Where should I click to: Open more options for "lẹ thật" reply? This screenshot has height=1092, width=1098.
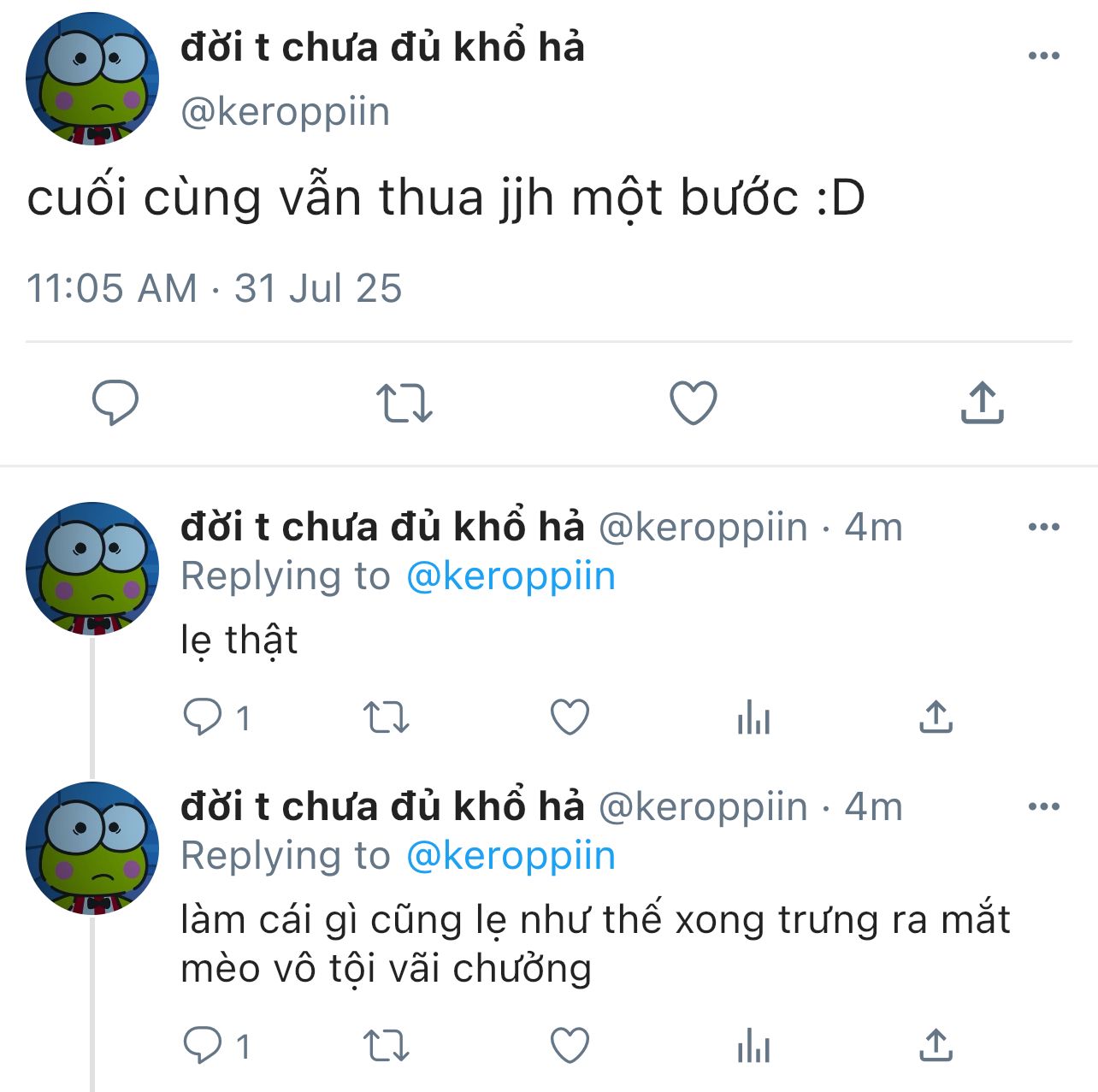(x=1043, y=527)
